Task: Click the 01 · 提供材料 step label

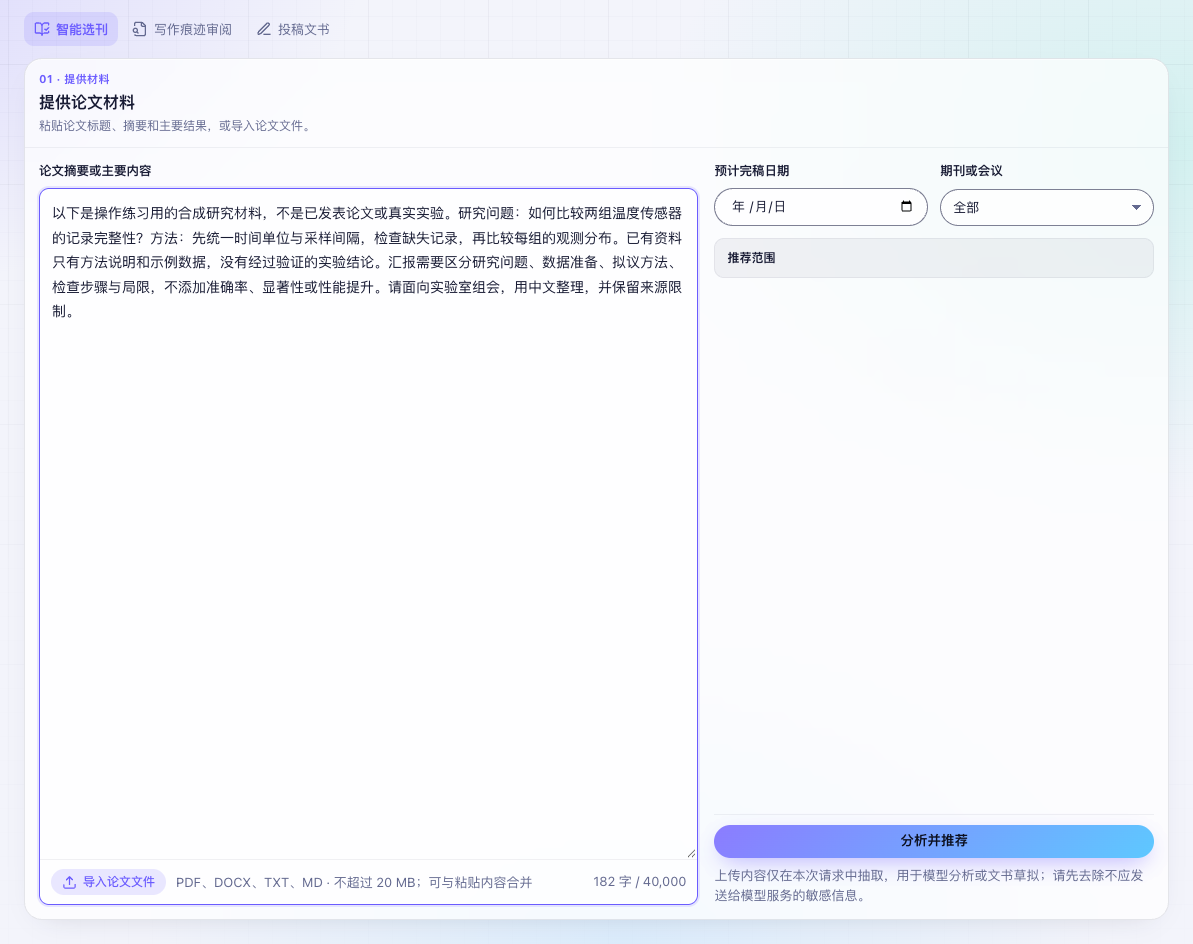Action: tap(75, 79)
